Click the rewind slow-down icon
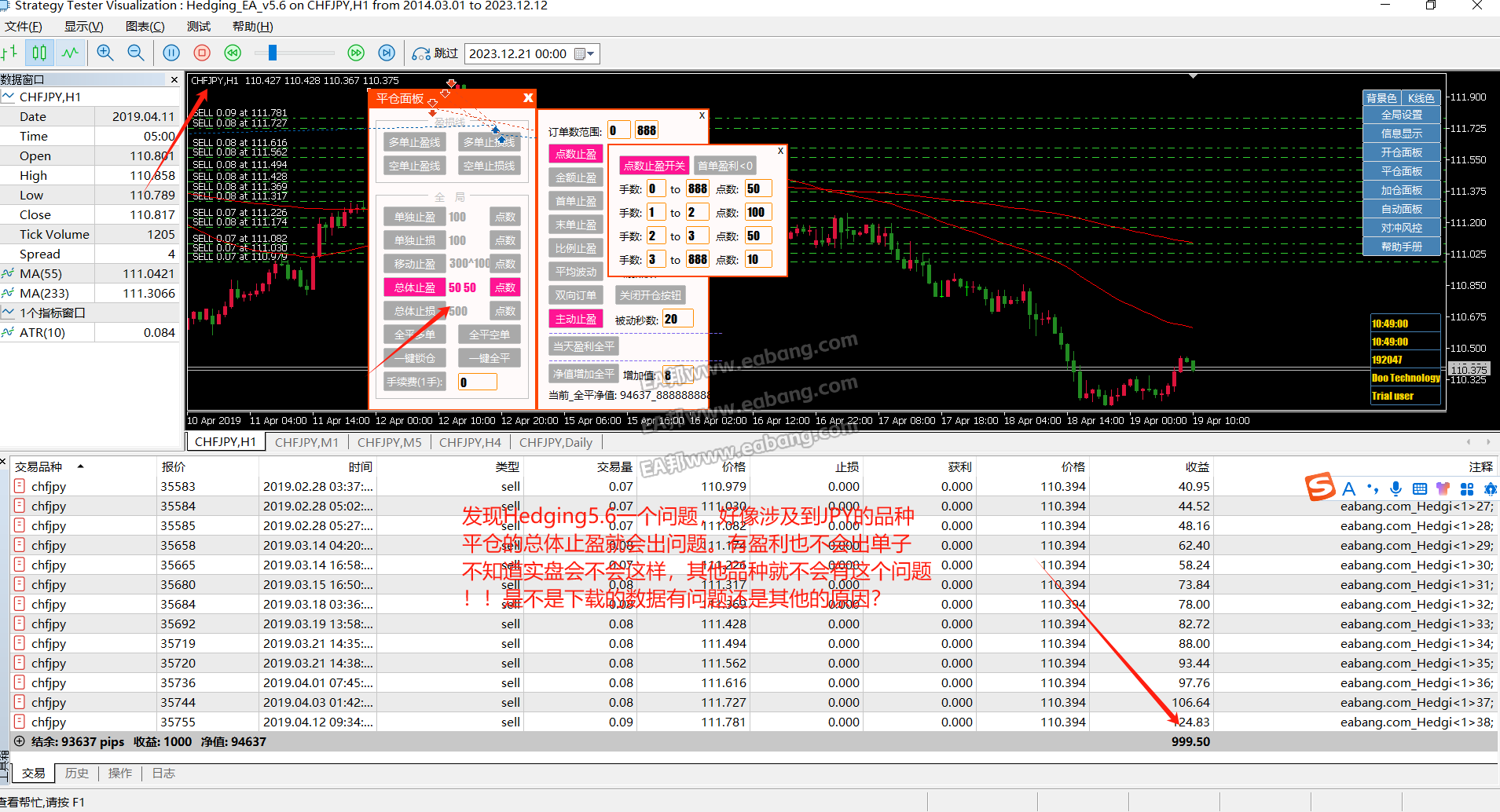1500x812 pixels. pyautogui.click(x=233, y=53)
